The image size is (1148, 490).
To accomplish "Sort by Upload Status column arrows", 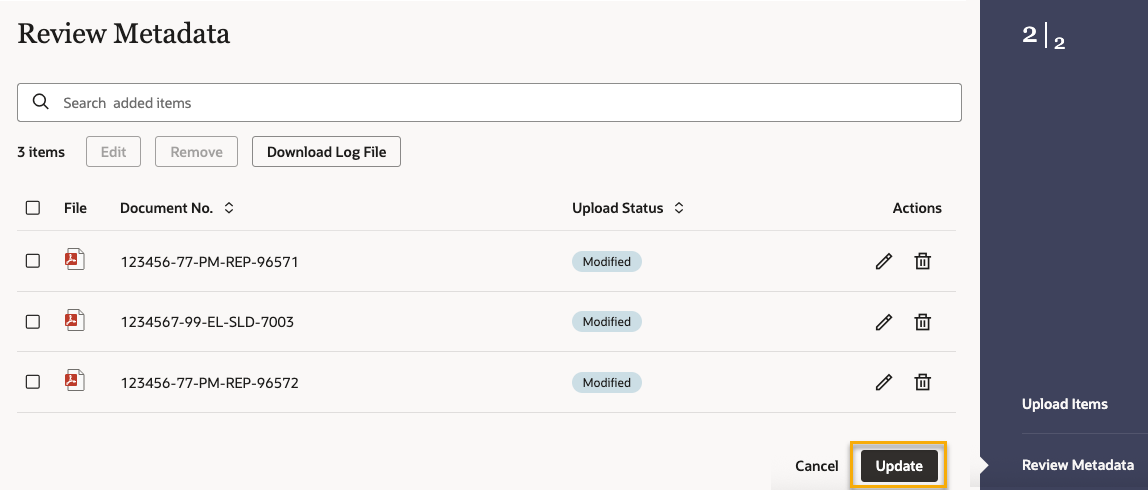I will [x=679, y=208].
